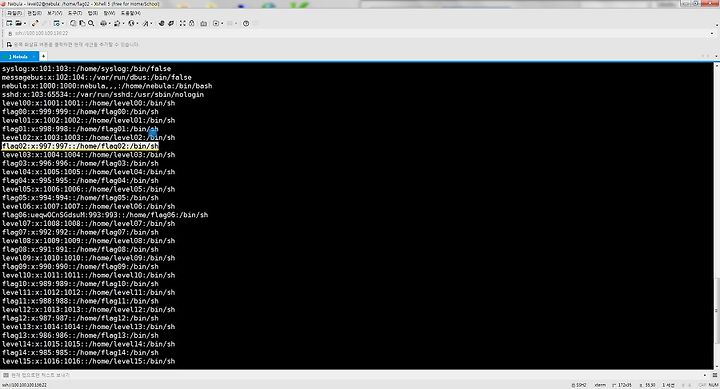Click the syslog:x:101:103 line
Viewport: 720px width, 389px height.
click(x=86, y=68)
